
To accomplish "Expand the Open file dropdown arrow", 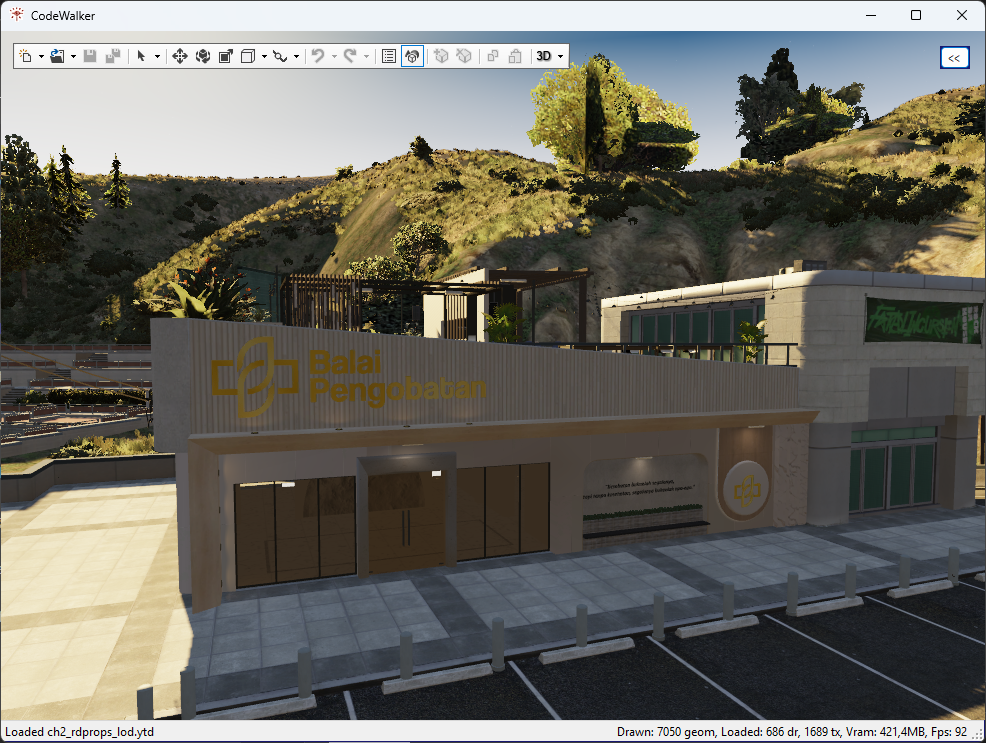I will coord(74,57).
